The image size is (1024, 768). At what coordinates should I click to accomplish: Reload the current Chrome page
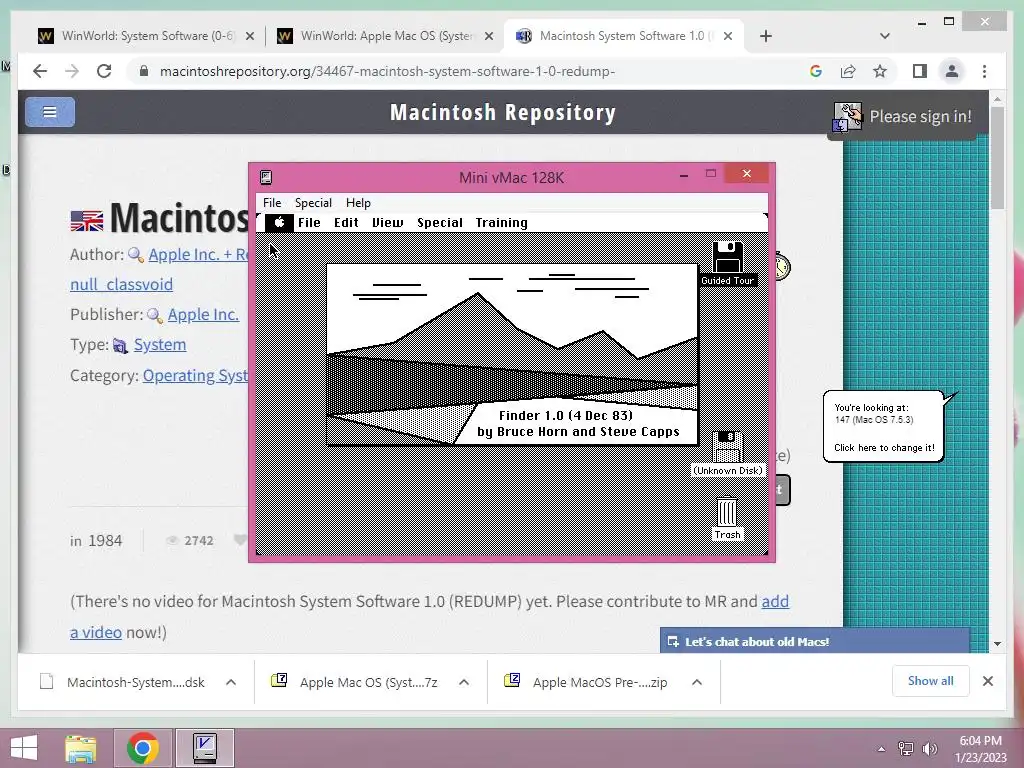coord(104,71)
